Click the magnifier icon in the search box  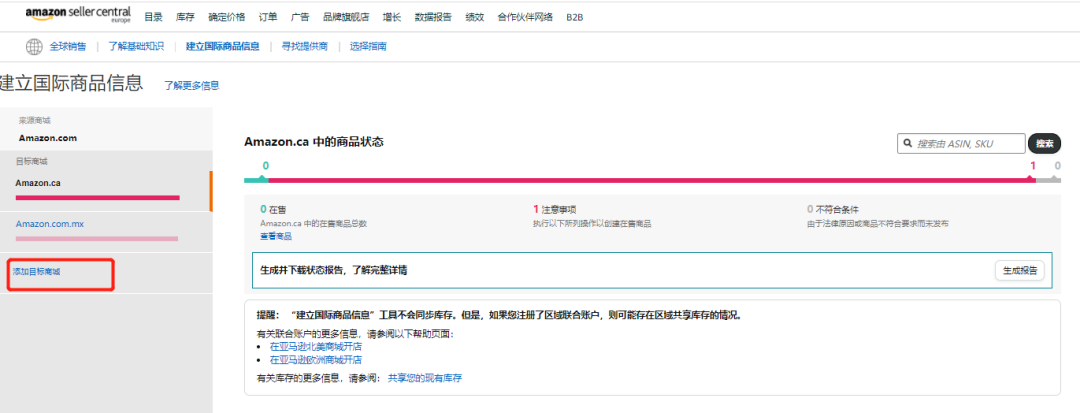(908, 144)
